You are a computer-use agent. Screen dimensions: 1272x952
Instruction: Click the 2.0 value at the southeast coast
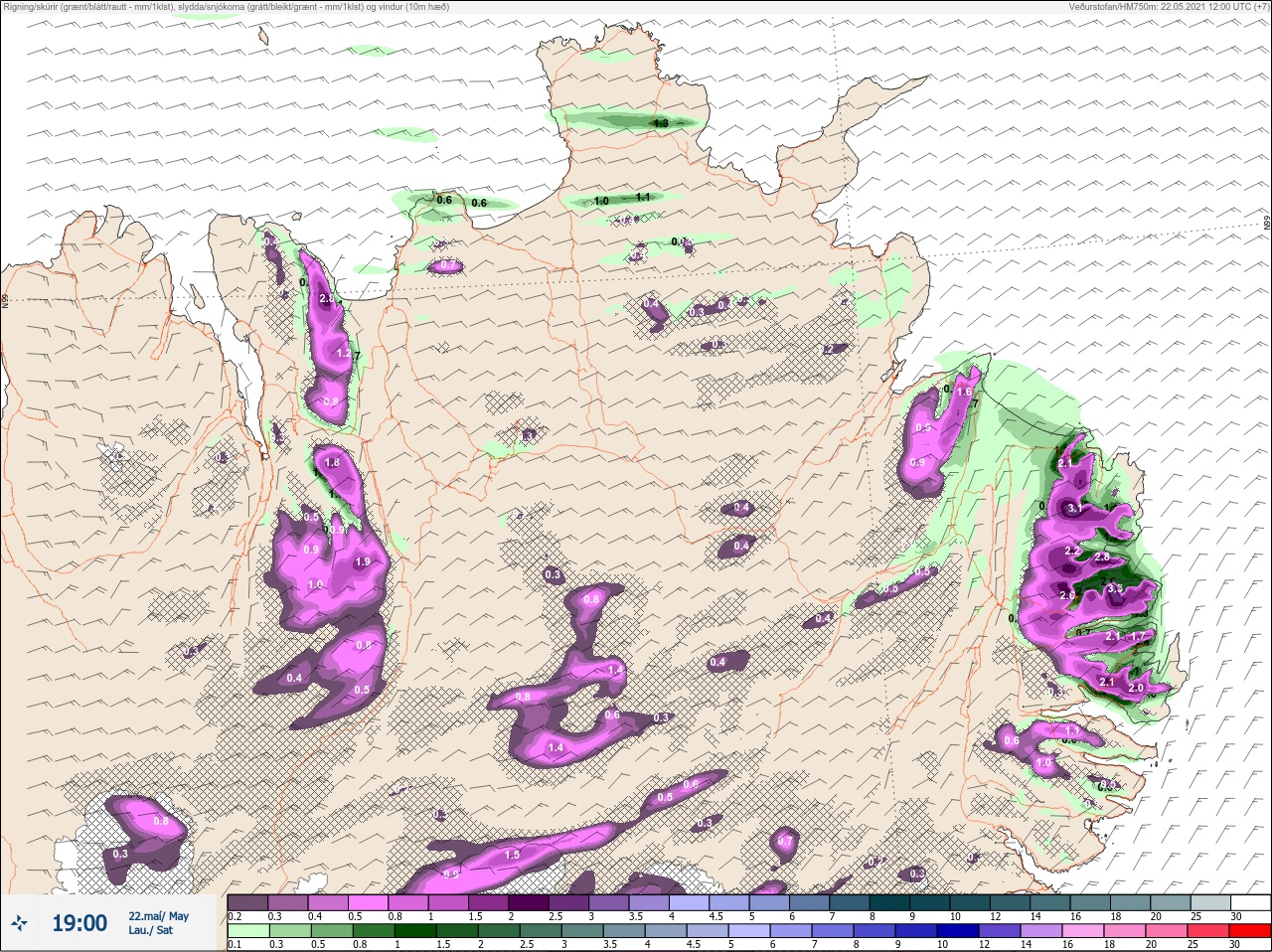pyautogui.click(x=1137, y=688)
